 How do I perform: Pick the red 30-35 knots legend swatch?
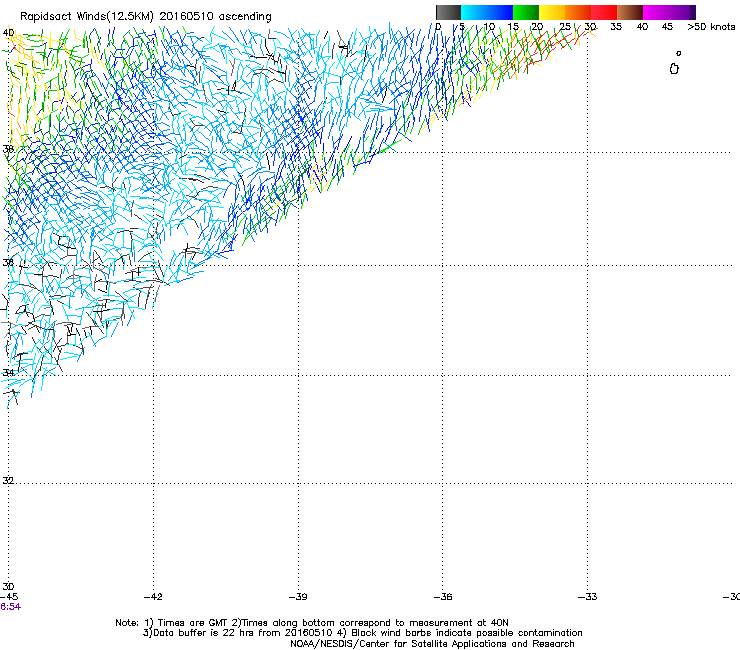click(x=604, y=12)
